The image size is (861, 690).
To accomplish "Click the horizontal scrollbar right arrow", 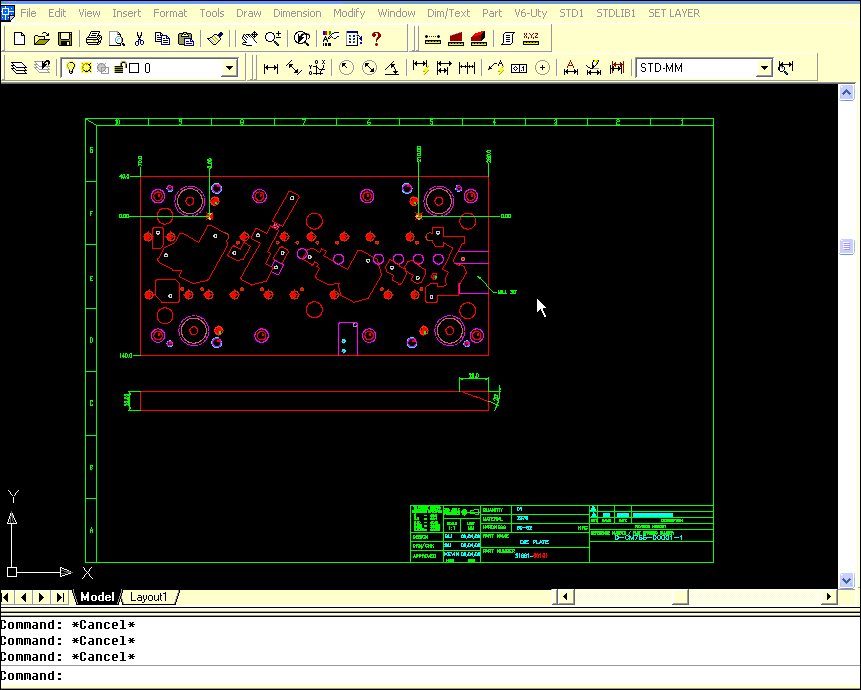I will (x=829, y=597).
